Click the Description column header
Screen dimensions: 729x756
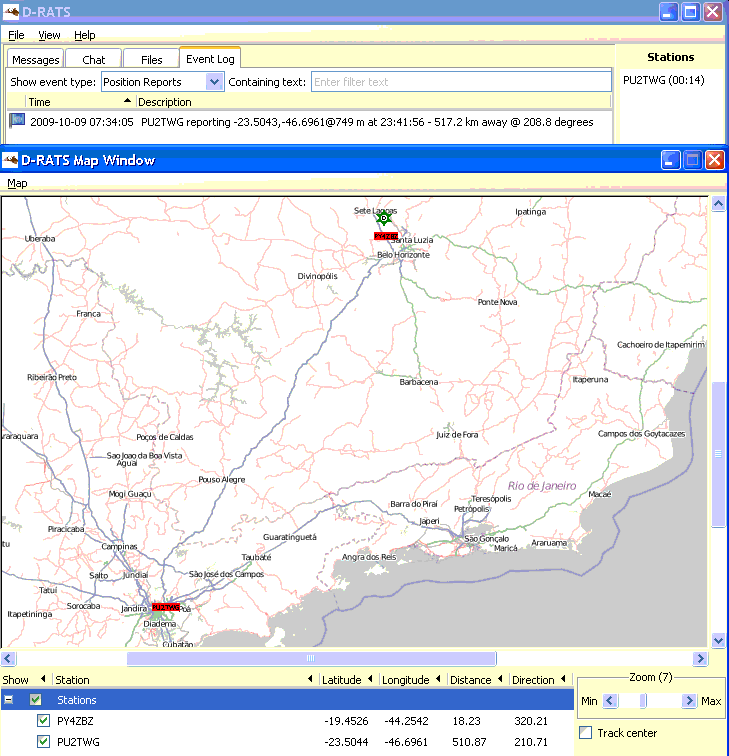pos(165,102)
